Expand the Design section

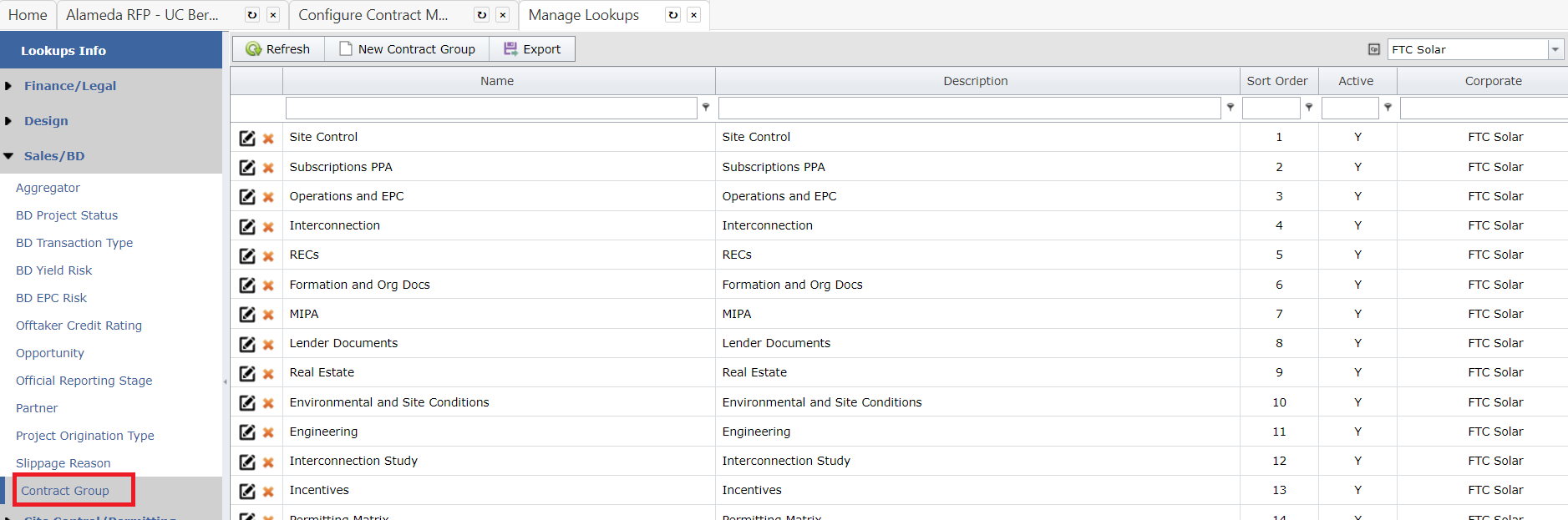[x=8, y=121]
